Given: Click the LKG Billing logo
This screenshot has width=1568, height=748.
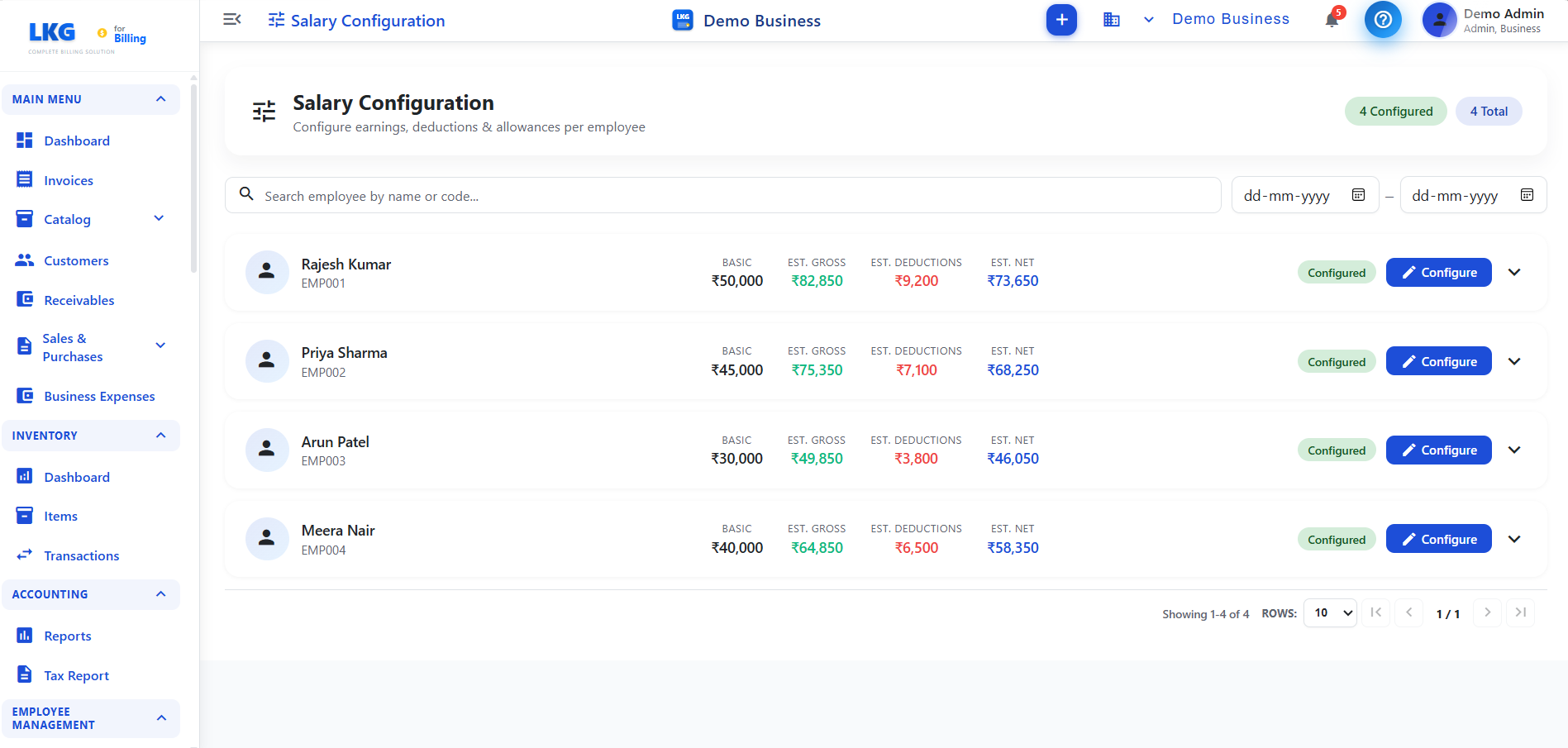Looking at the screenshot, I should (87, 36).
